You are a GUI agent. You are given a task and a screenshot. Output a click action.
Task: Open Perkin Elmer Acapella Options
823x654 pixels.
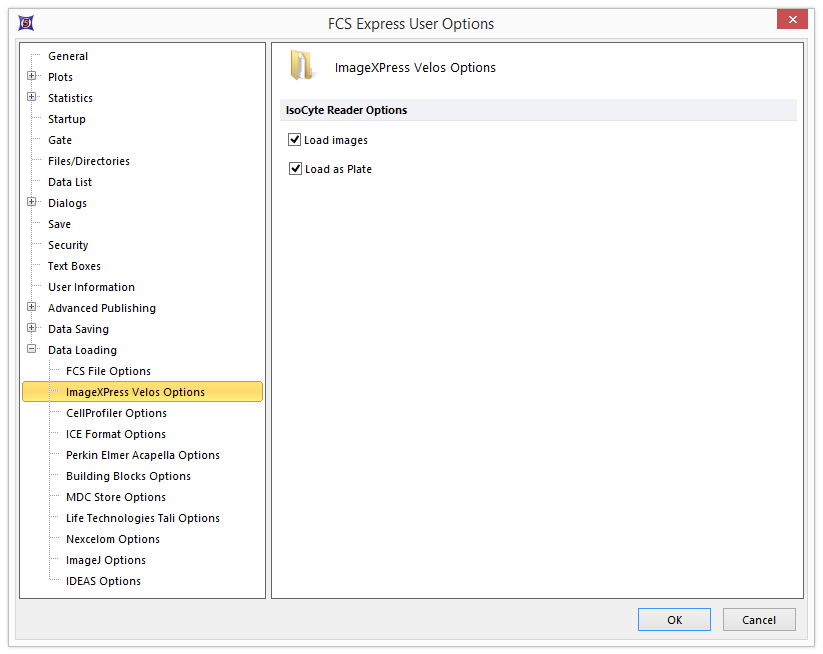(x=142, y=455)
